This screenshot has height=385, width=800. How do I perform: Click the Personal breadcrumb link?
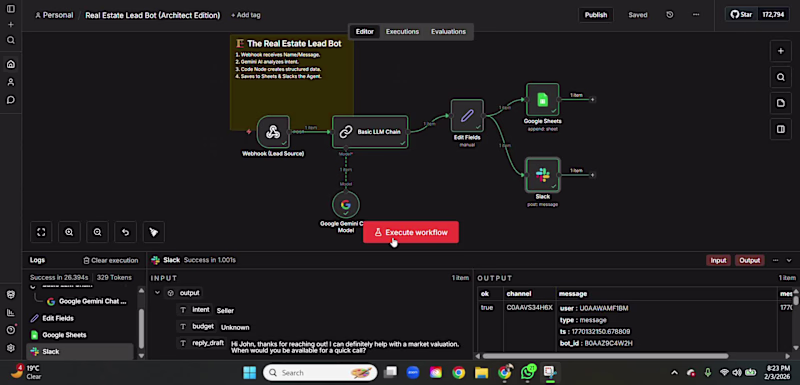point(54,15)
